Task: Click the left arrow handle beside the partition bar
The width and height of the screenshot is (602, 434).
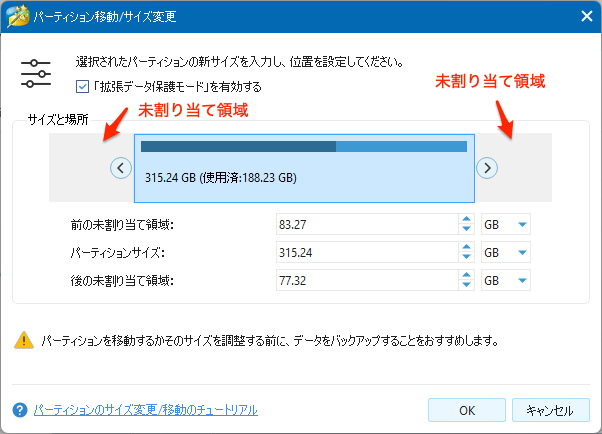Action: (x=121, y=168)
